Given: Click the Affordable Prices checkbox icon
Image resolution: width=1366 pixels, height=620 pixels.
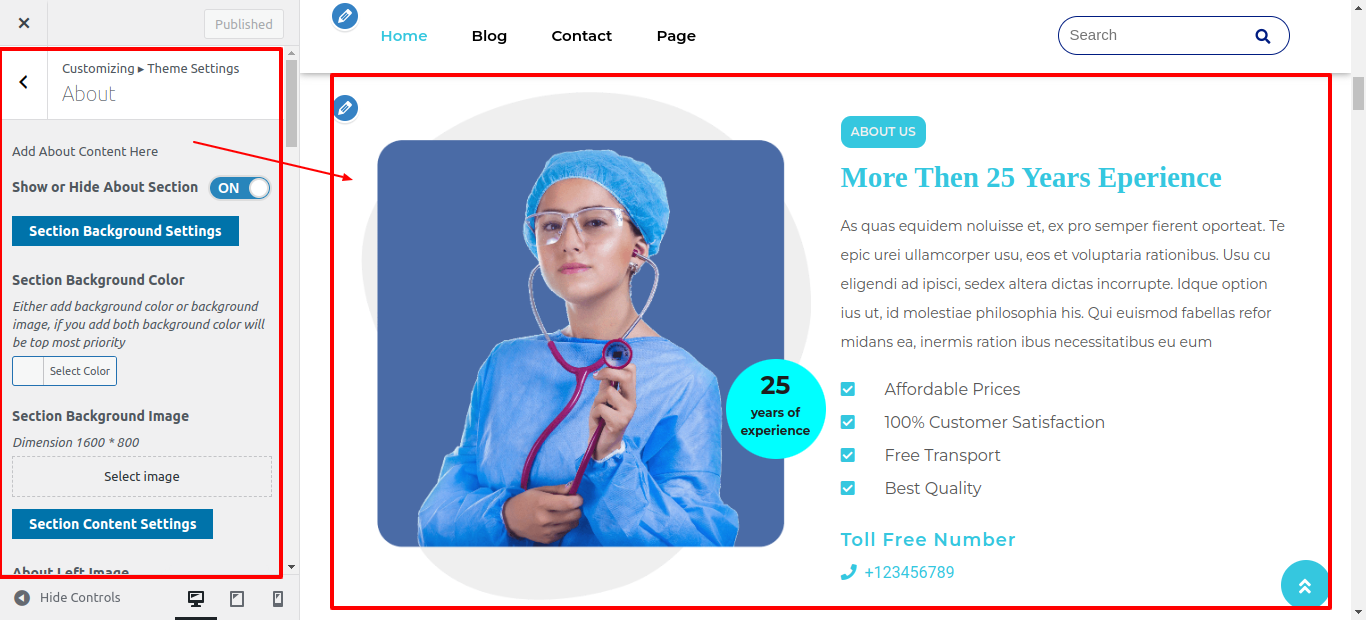Looking at the screenshot, I should point(848,389).
